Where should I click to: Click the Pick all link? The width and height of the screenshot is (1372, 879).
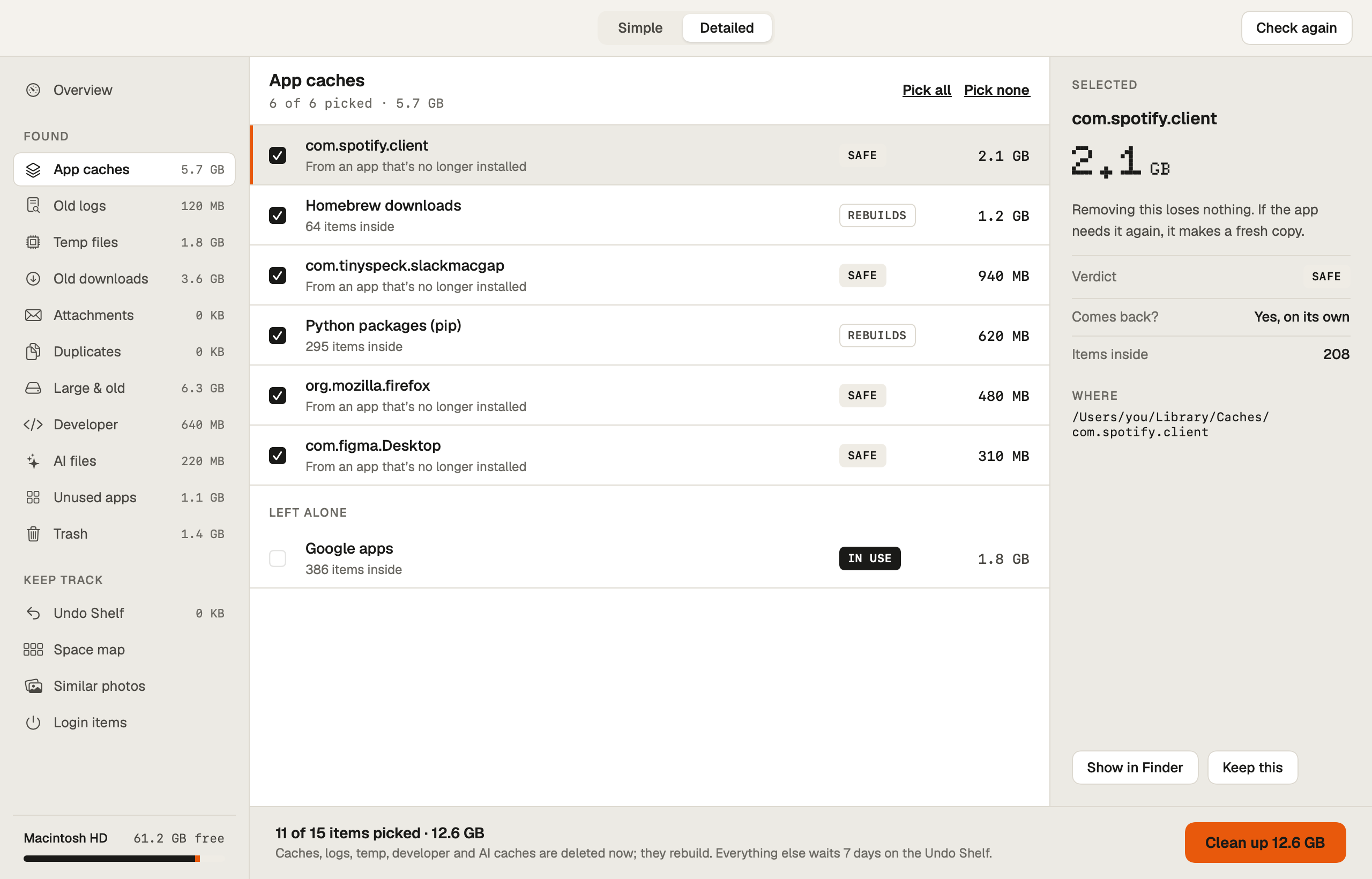pos(926,90)
